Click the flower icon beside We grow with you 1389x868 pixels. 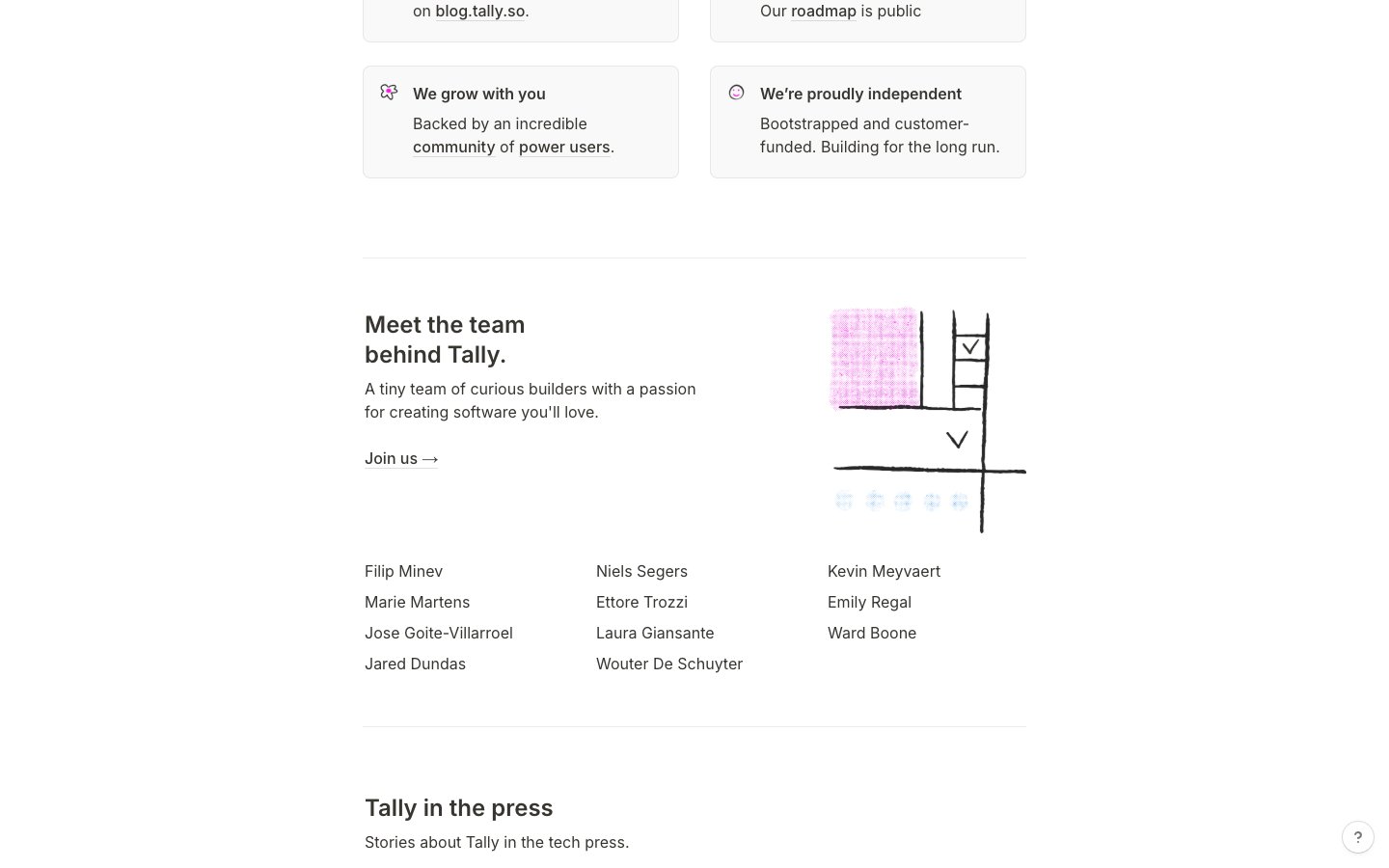click(x=389, y=93)
